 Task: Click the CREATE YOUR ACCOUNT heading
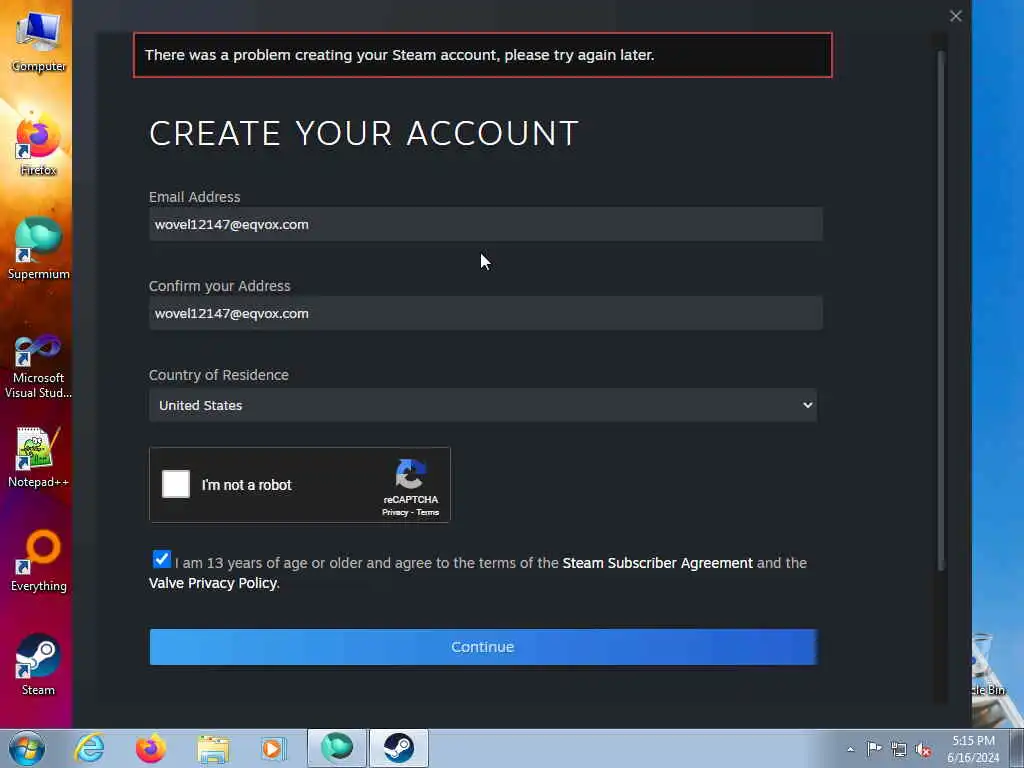364,133
